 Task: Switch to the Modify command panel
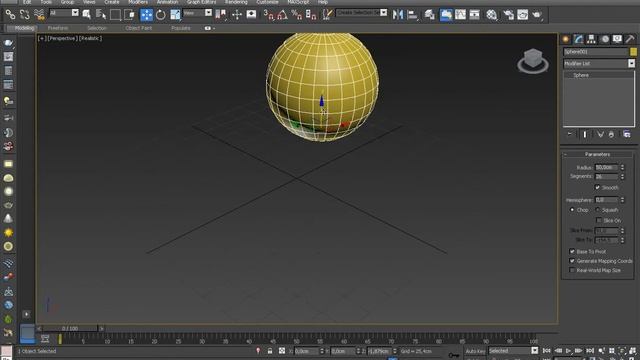point(579,39)
